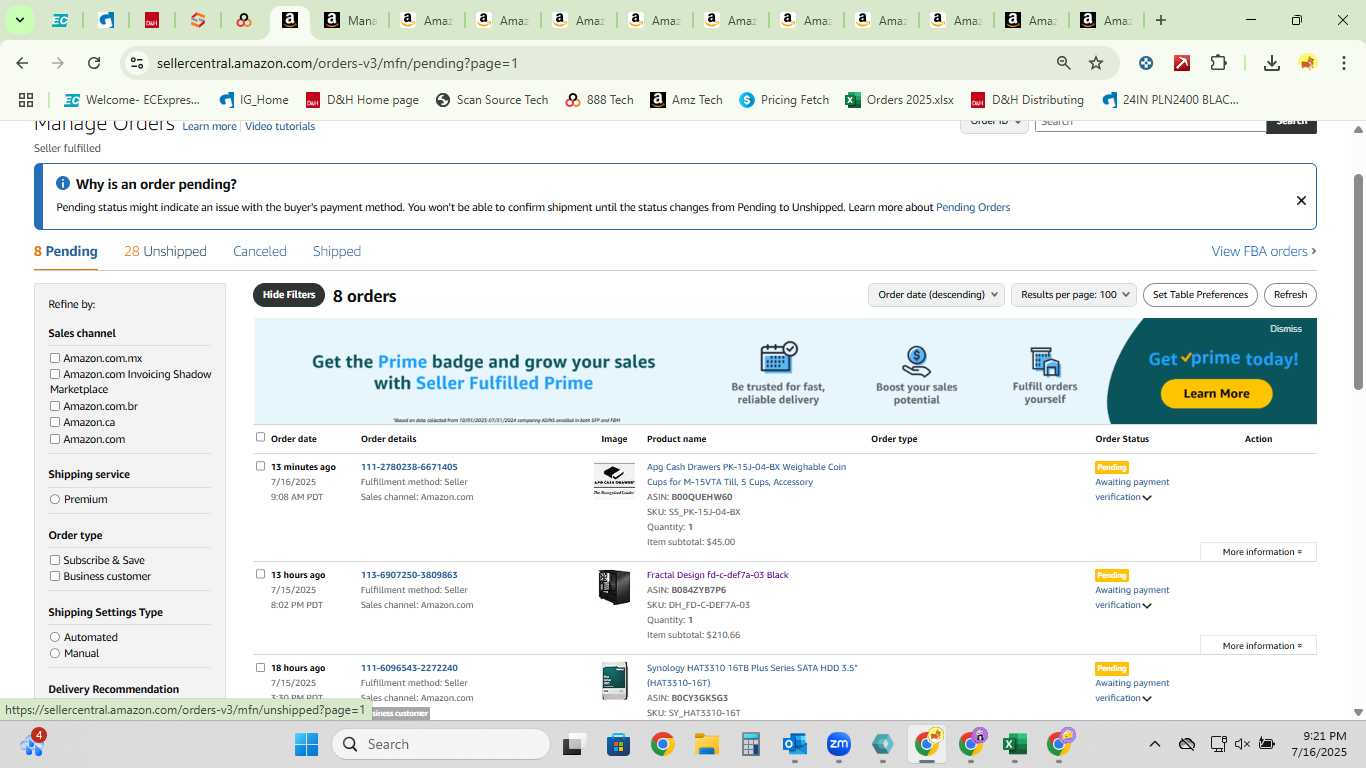Open View FBA orders link
This screenshot has width=1366, height=768.
pos(1263,251)
